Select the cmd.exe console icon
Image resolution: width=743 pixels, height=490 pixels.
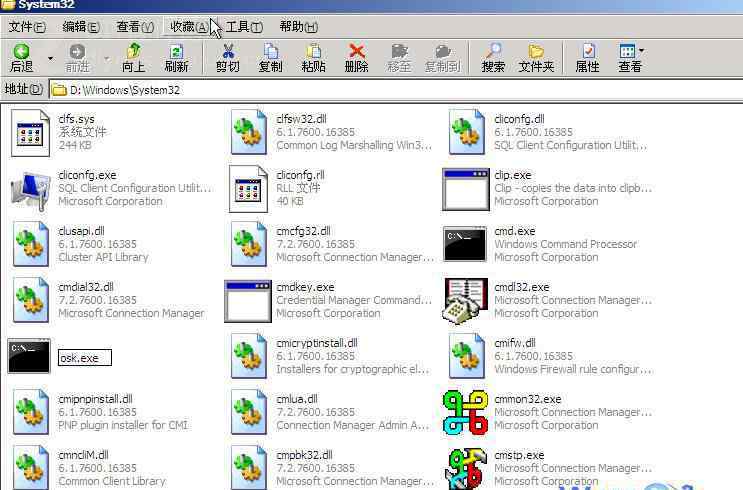(x=465, y=244)
